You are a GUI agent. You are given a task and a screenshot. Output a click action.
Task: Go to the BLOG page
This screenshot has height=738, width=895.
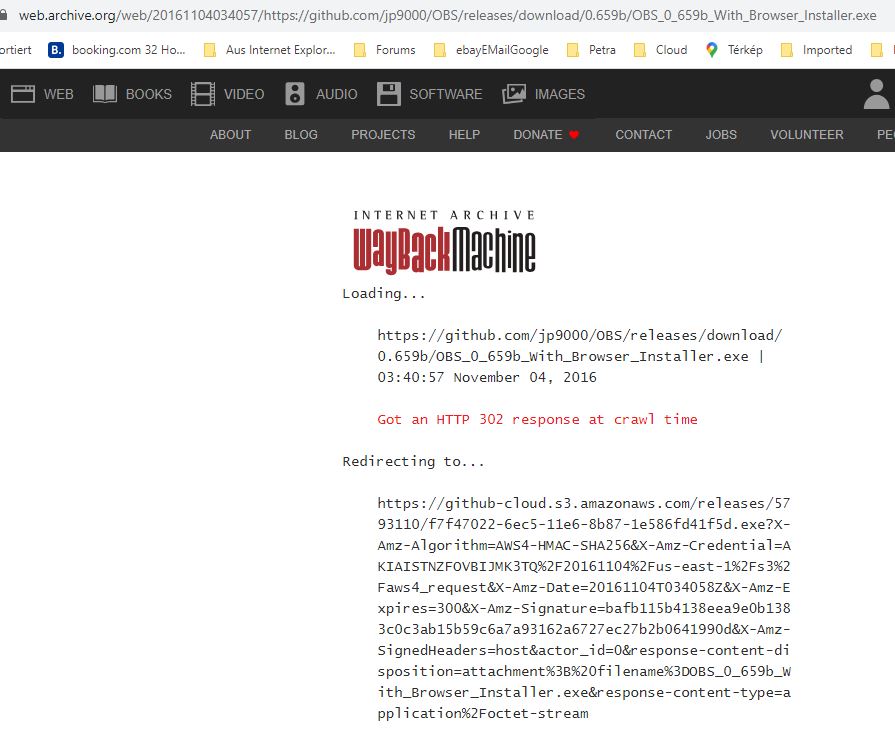[x=301, y=135]
